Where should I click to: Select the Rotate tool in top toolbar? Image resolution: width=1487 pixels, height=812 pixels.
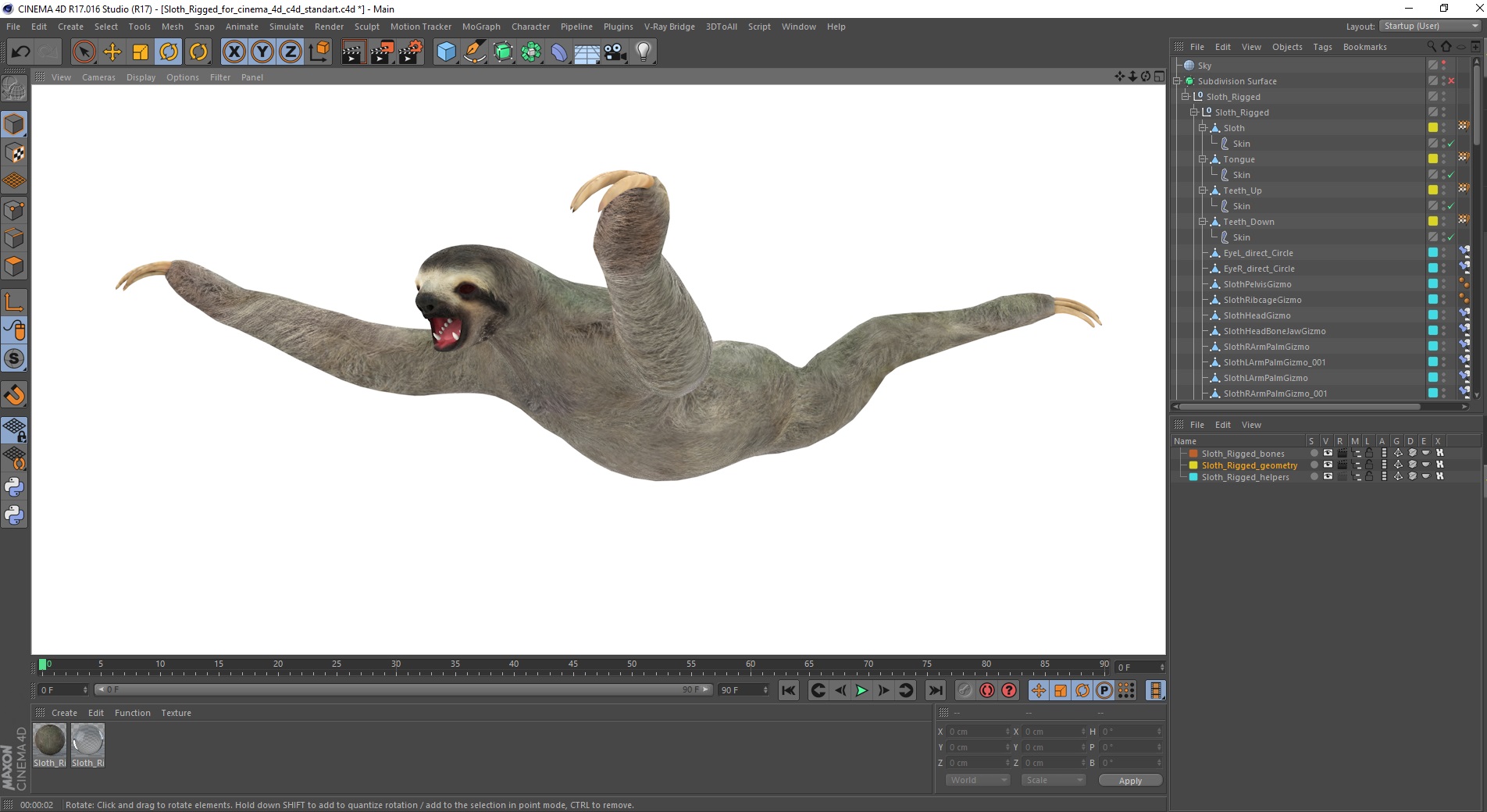pos(169,52)
